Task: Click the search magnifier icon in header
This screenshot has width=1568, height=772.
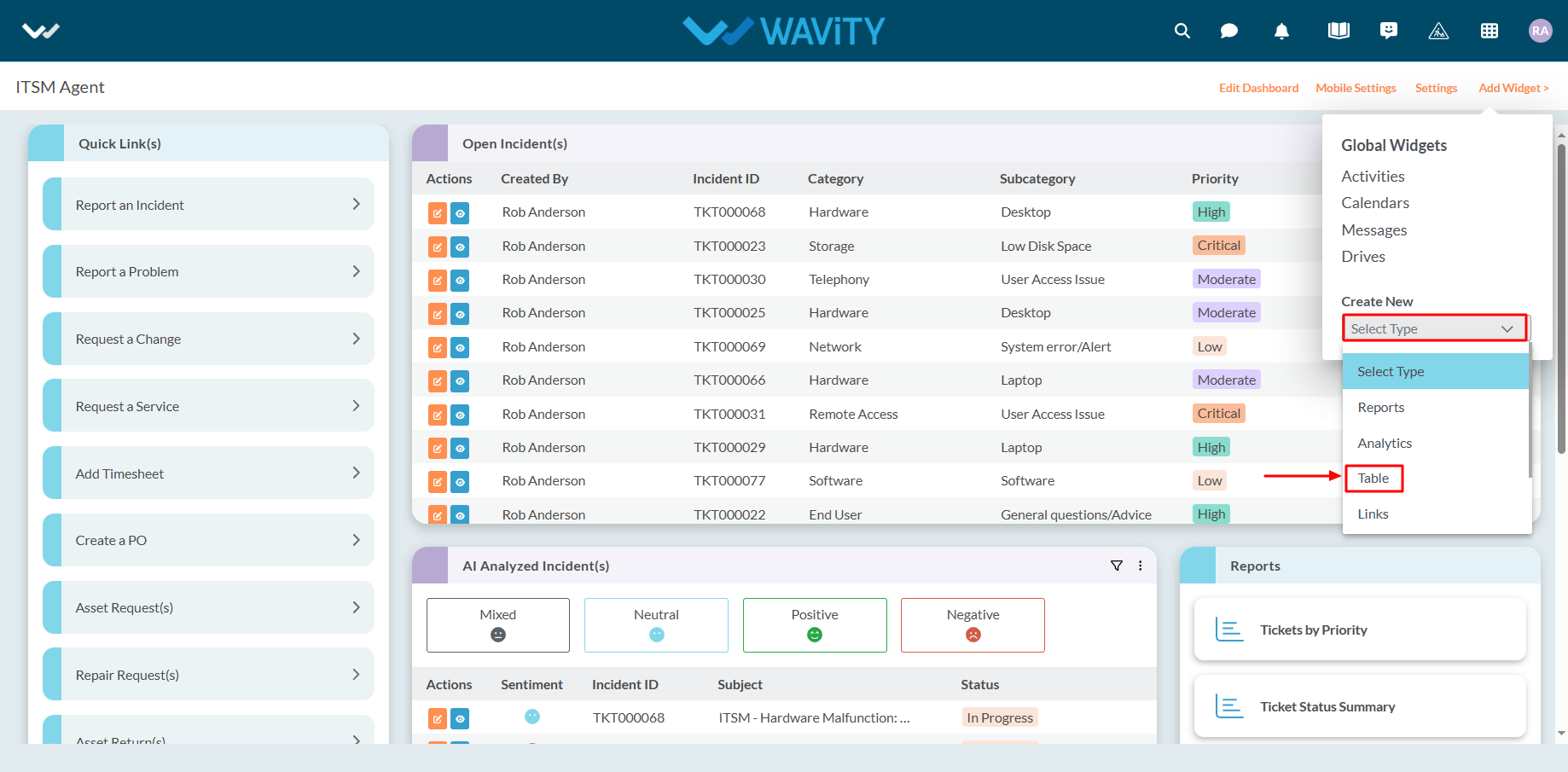Action: [x=1182, y=31]
